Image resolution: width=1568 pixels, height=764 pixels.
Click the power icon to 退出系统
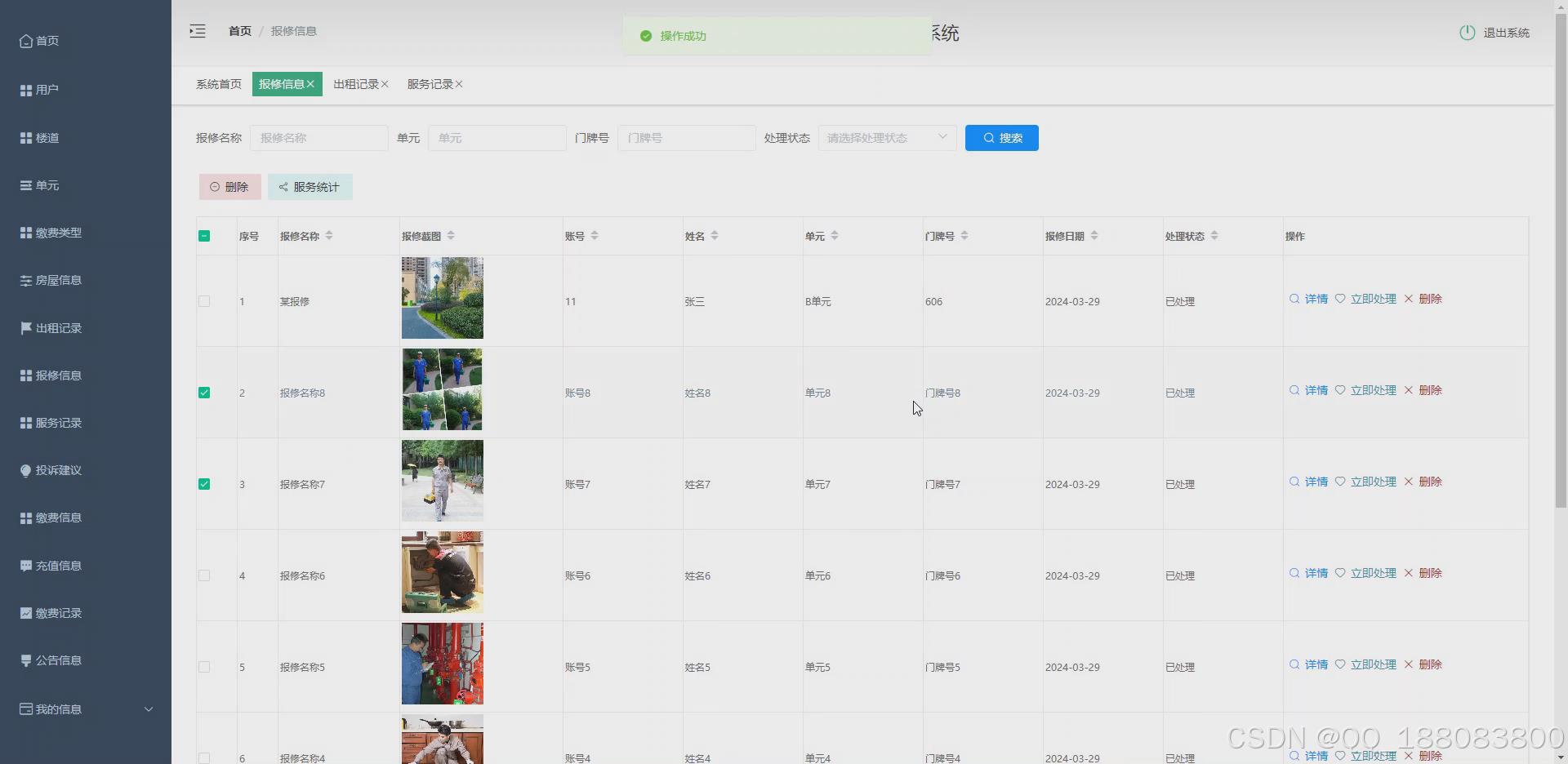[x=1467, y=33]
